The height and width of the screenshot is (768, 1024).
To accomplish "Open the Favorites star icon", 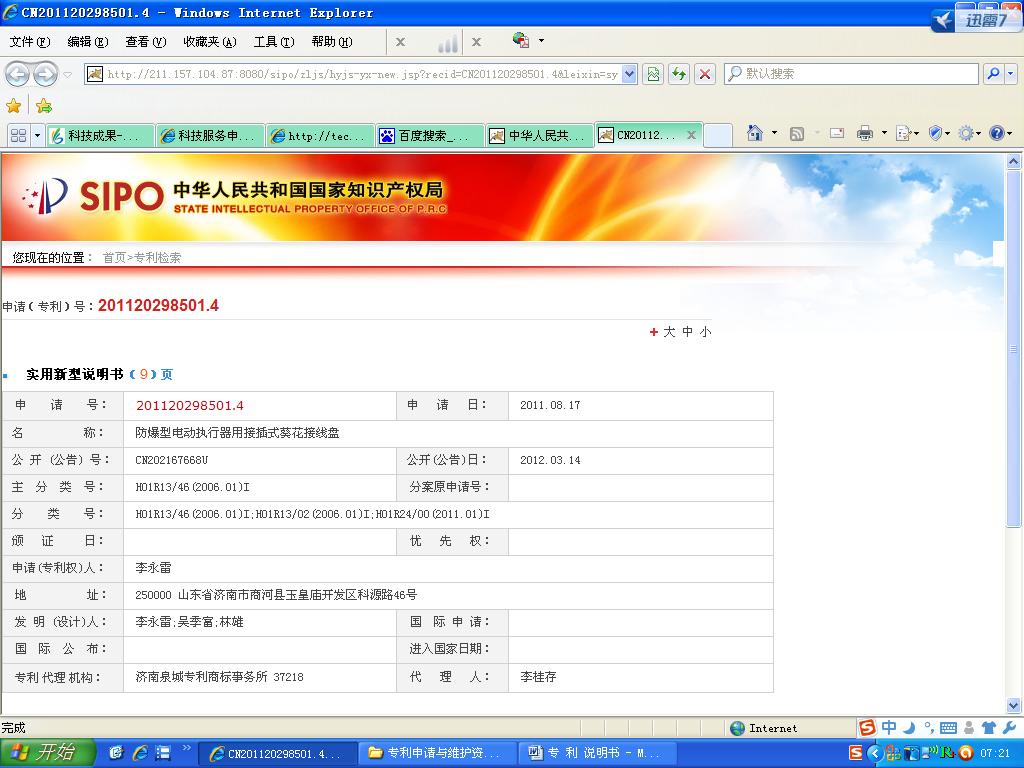I will click(x=14, y=106).
